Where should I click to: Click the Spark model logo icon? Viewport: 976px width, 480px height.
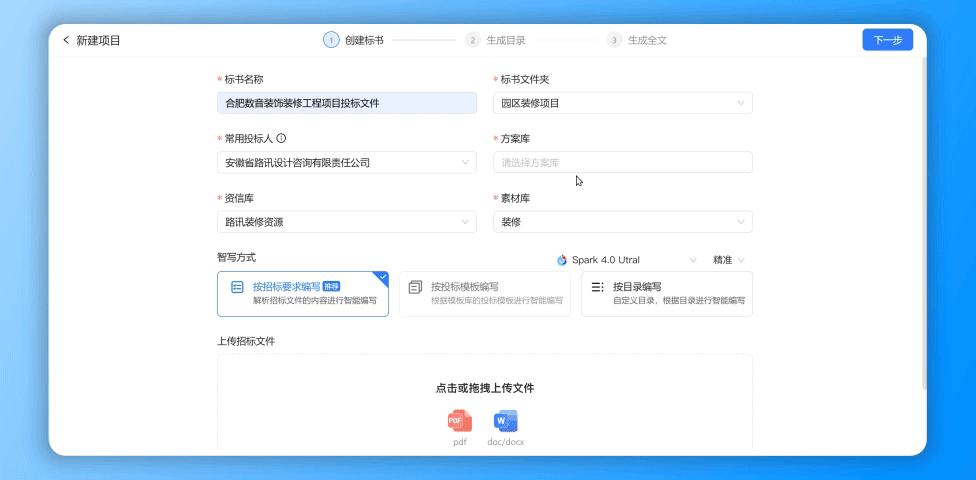pos(562,260)
